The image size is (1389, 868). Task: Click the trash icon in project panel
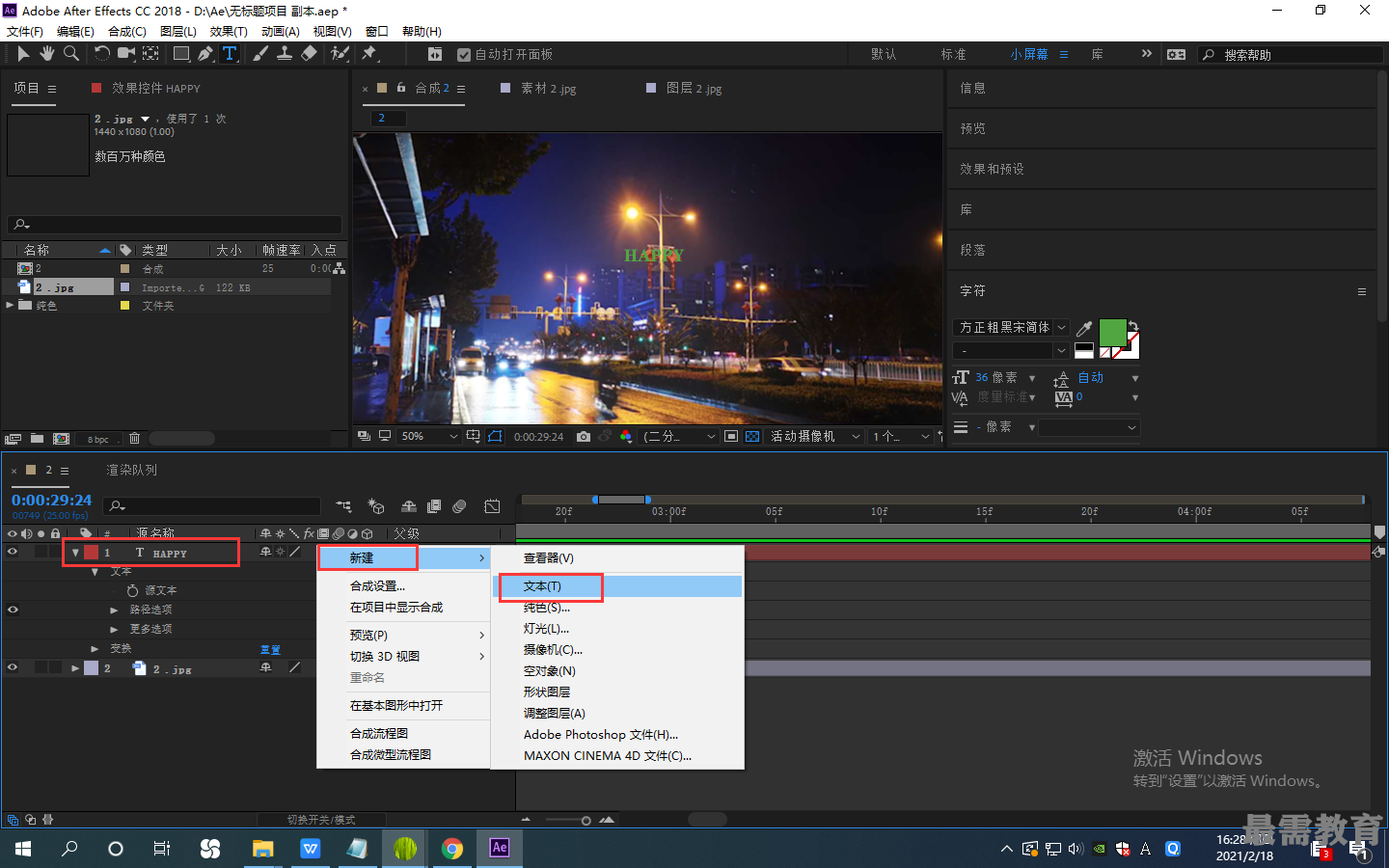134,439
